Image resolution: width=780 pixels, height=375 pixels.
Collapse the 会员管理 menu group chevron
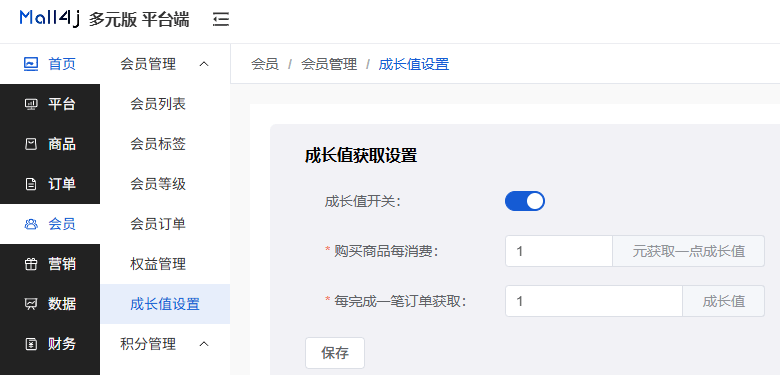(204, 64)
